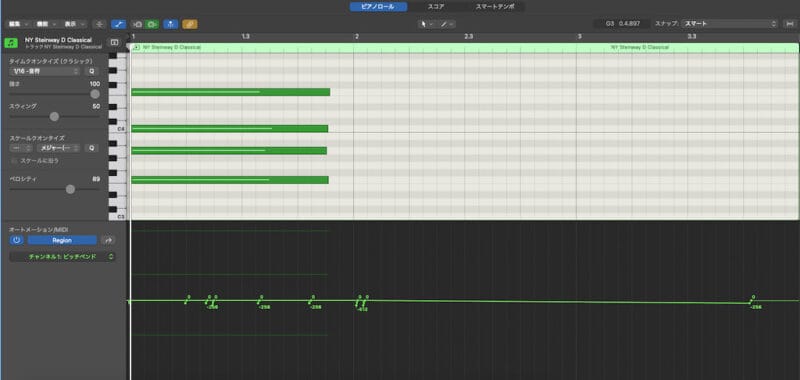Click position 3.3 on the ruler
Screen dimensions: 800x380
(691, 37)
